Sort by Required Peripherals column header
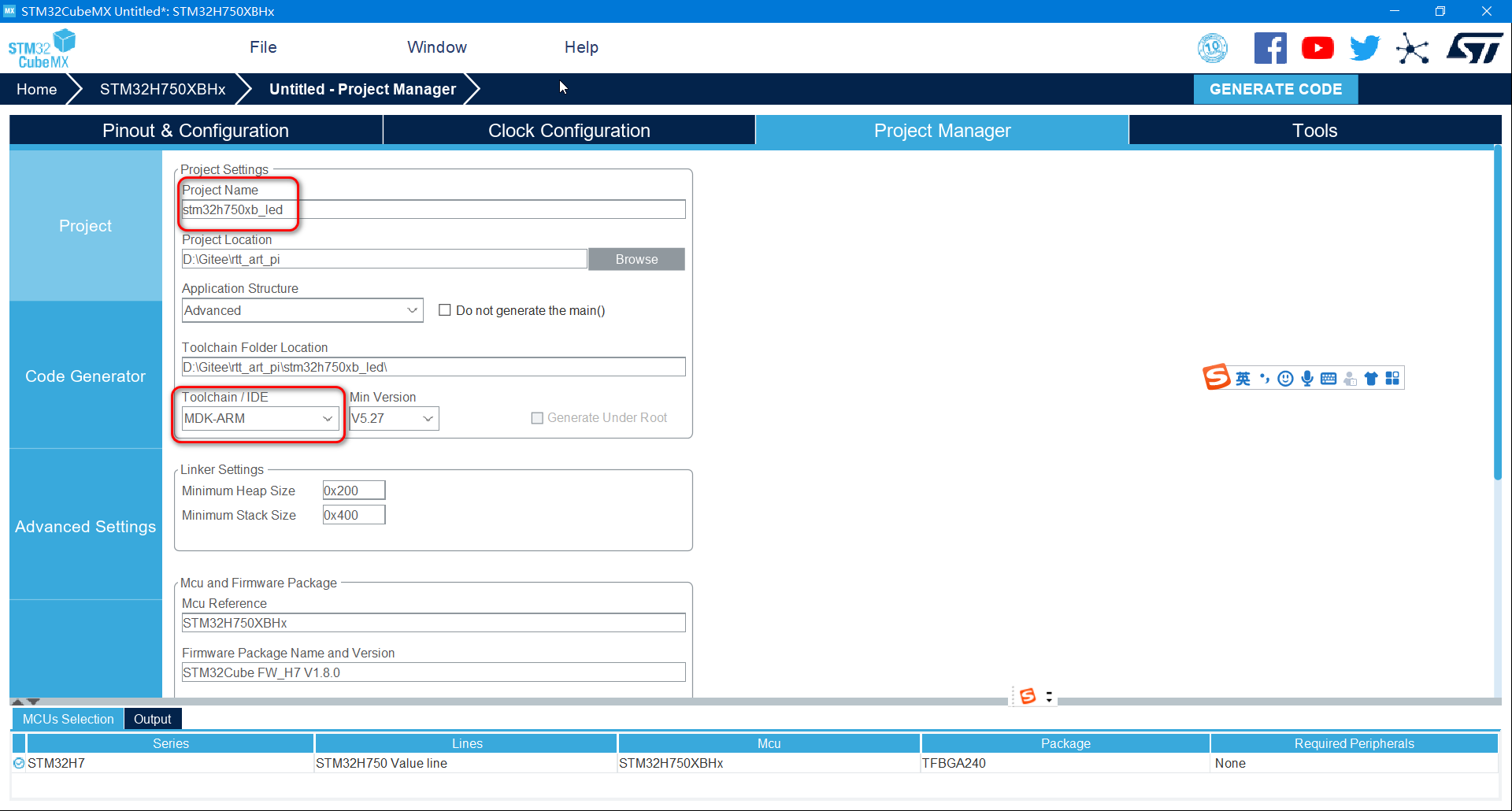Image resolution: width=1512 pixels, height=811 pixels. [x=1354, y=743]
